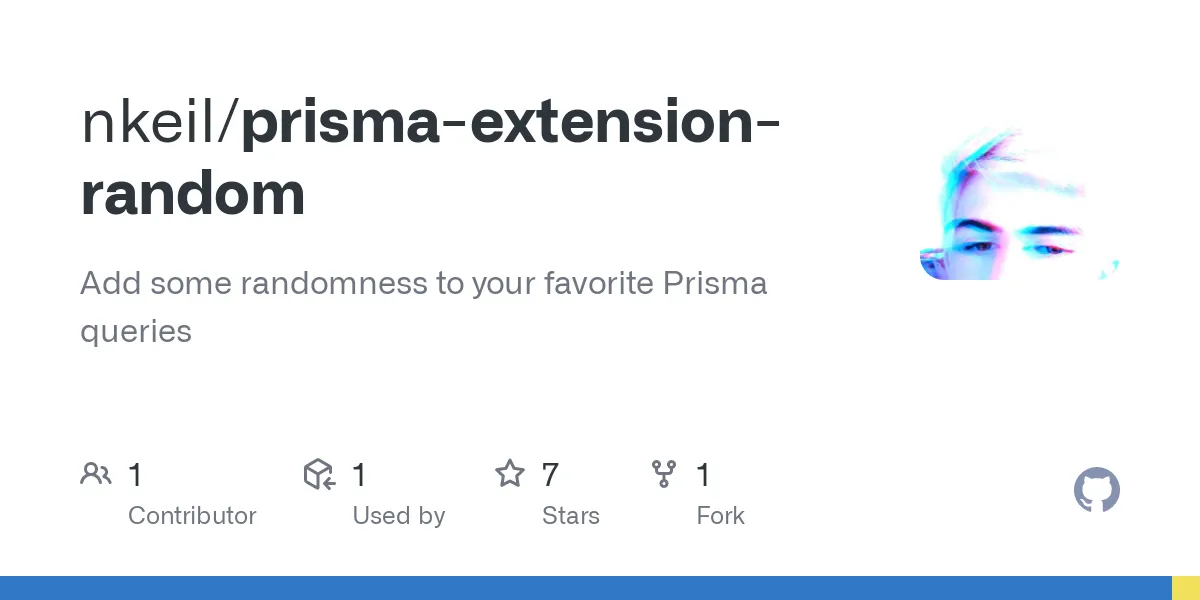Image resolution: width=1200 pixels, height=600 pixels.
Task: Click the 'Stars' label
Action: click(570, 516)
